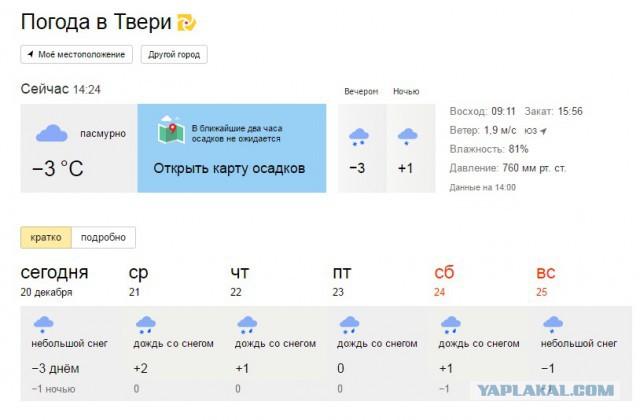The width and height of the screenshot is (640, 420).
Task: Switch forecast view to кратко
Action: (46, 238)
